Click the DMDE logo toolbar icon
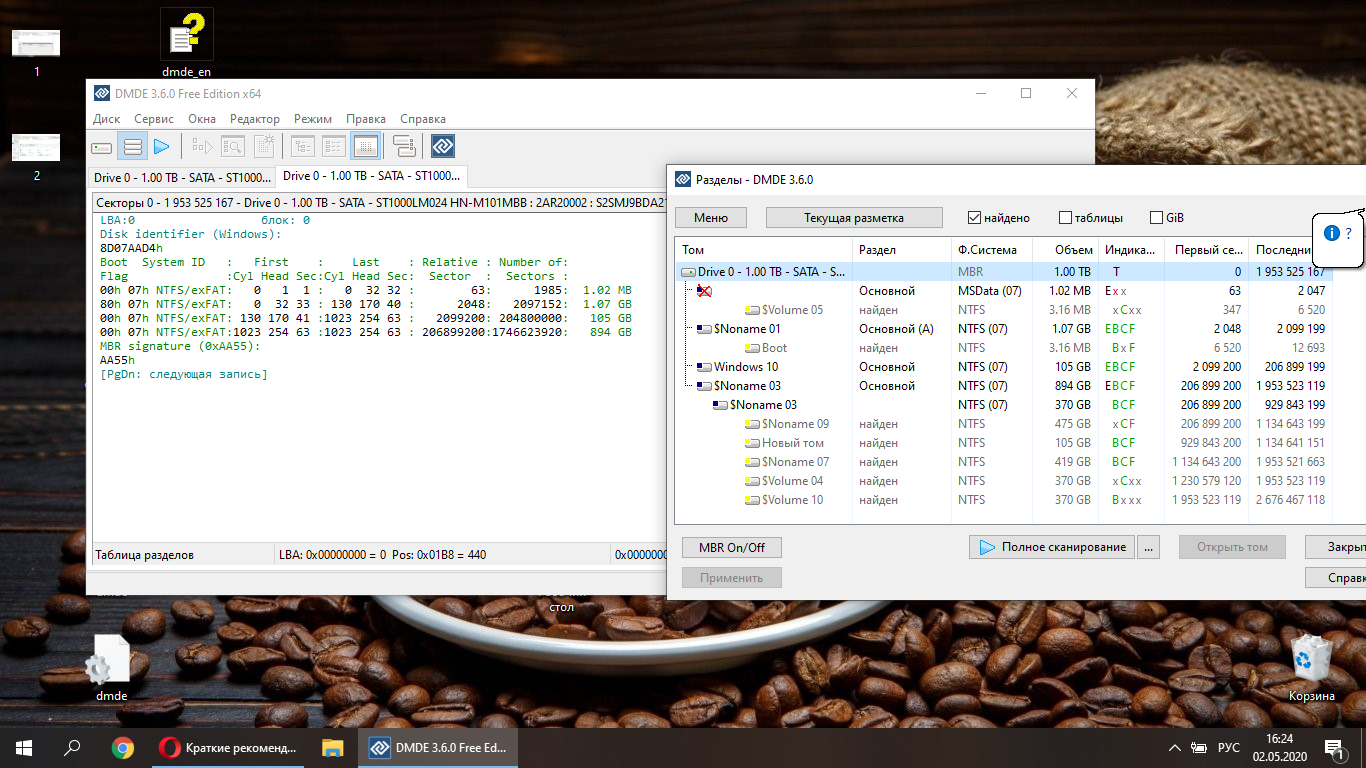The image size is (1366, 768). [x=443, y=147]
